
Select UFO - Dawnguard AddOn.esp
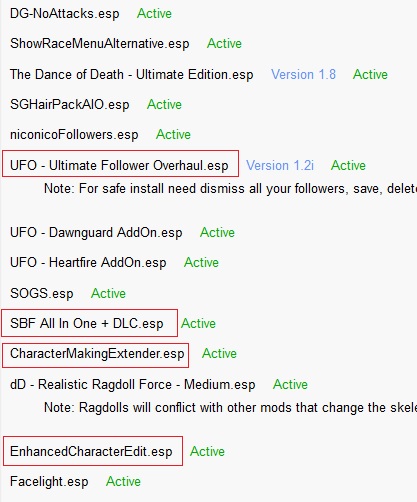coord(96,232)
